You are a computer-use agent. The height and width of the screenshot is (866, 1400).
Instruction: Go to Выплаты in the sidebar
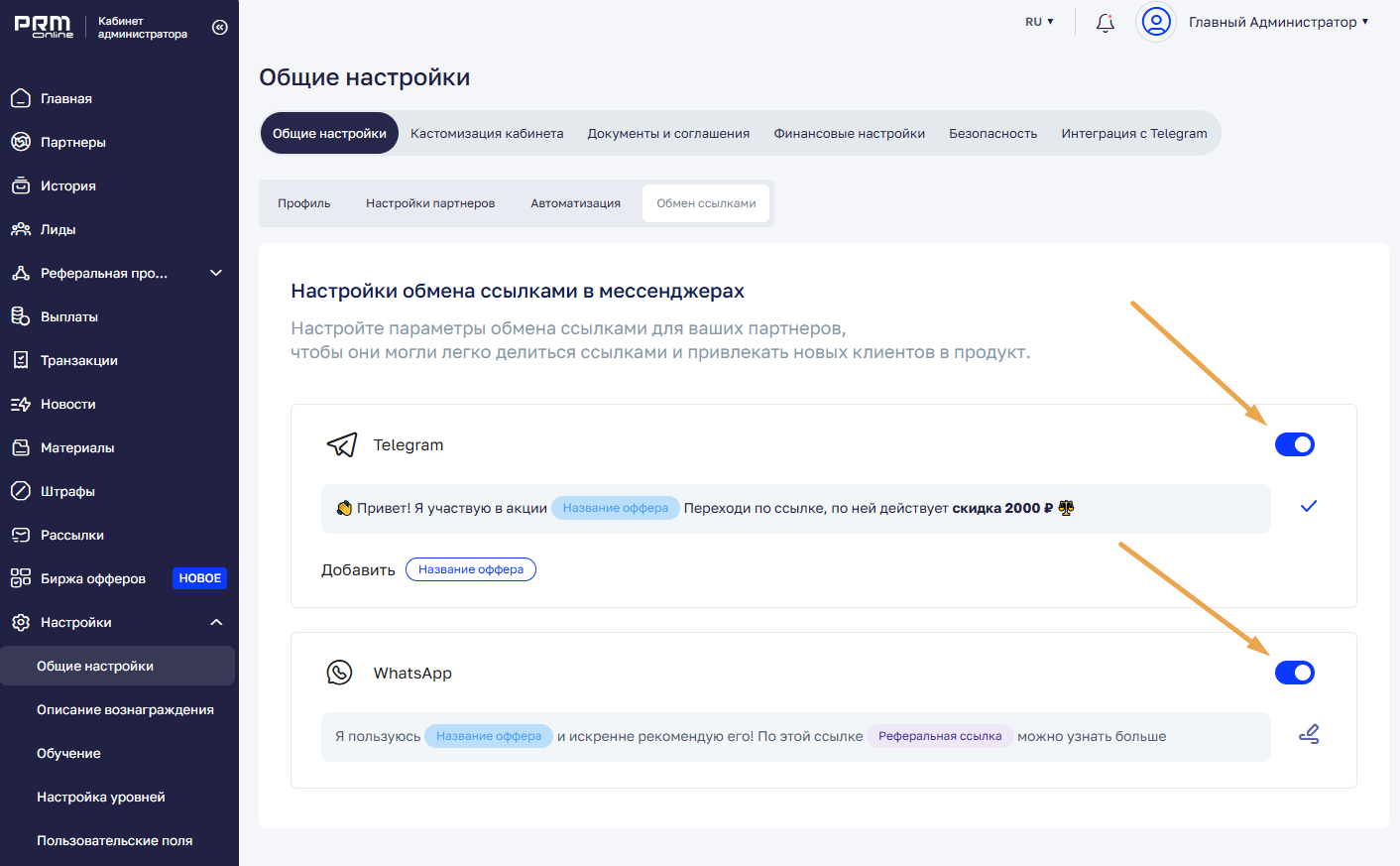point(68,316)
